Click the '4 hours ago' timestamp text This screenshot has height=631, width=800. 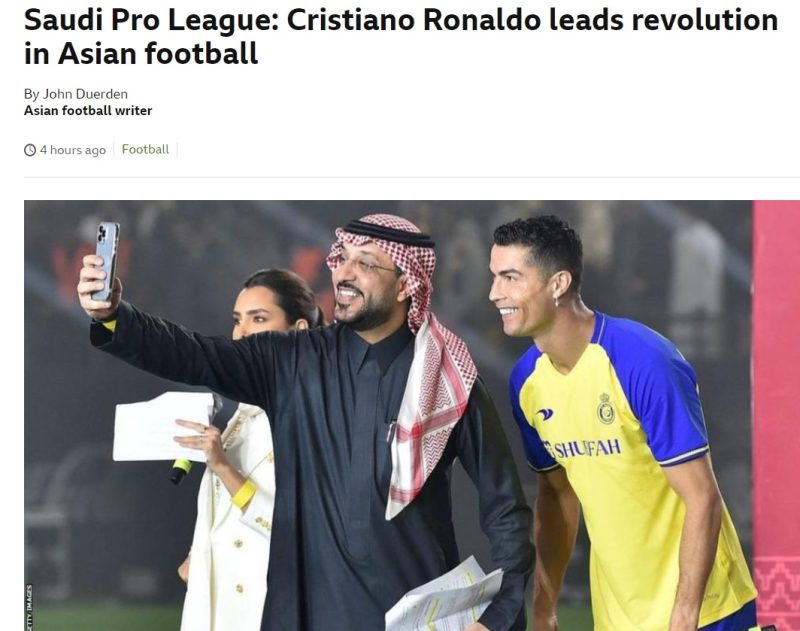[x=73, y=150]
